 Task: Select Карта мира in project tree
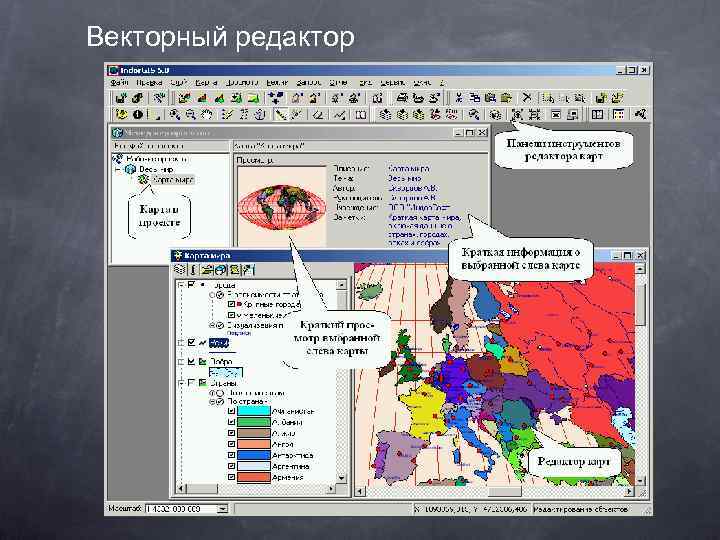pos(173,180)
